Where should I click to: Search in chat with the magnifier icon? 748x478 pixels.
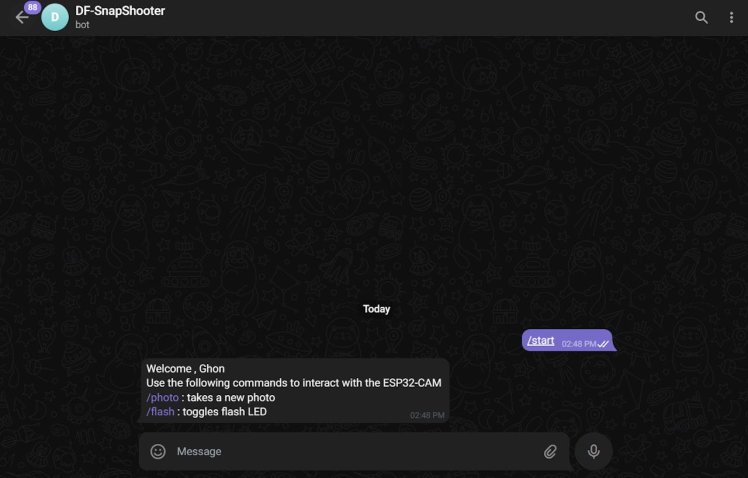(x=701, y=18)
